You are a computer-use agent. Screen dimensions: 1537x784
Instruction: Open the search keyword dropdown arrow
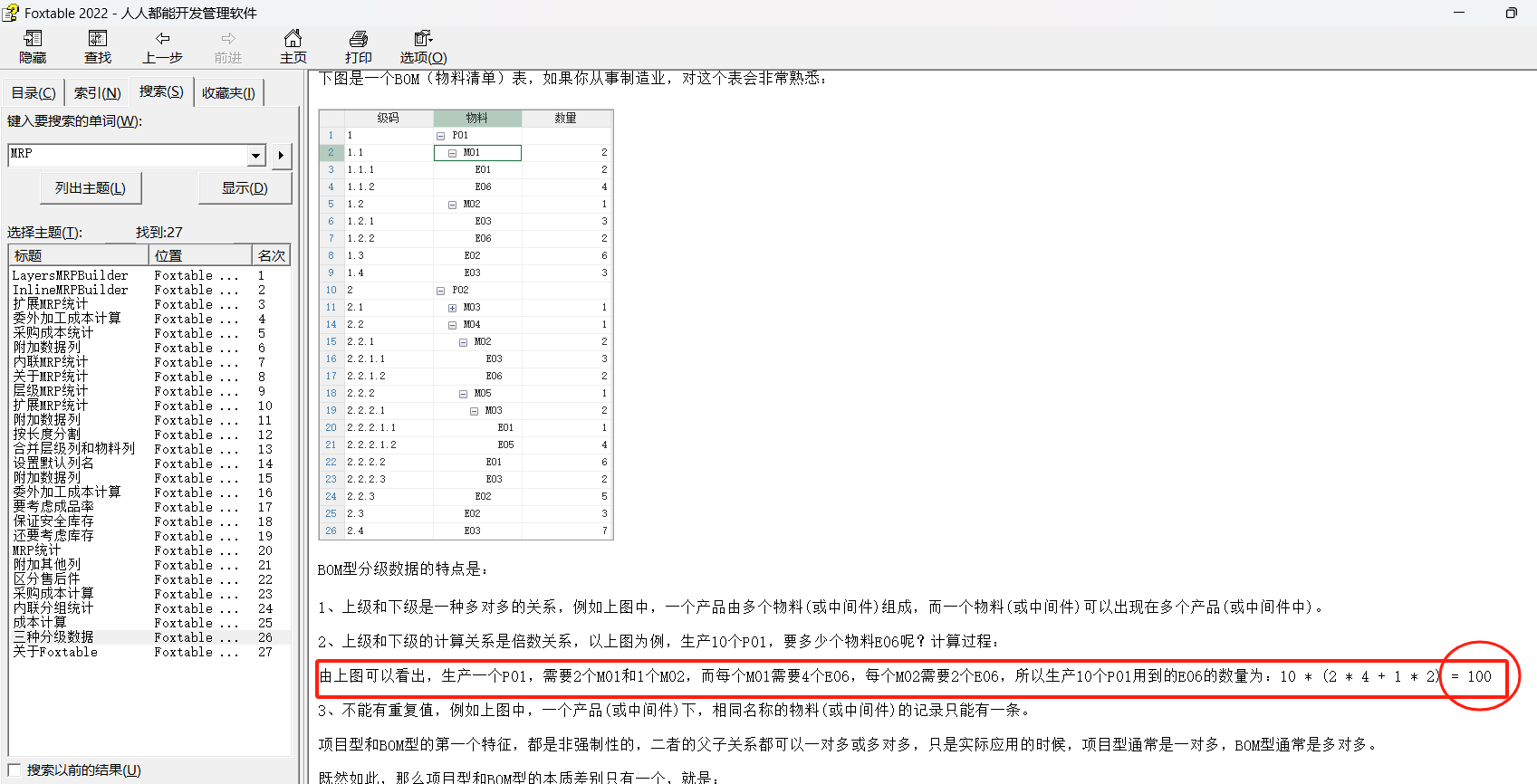pyautogui.click(x=256, y=156)
